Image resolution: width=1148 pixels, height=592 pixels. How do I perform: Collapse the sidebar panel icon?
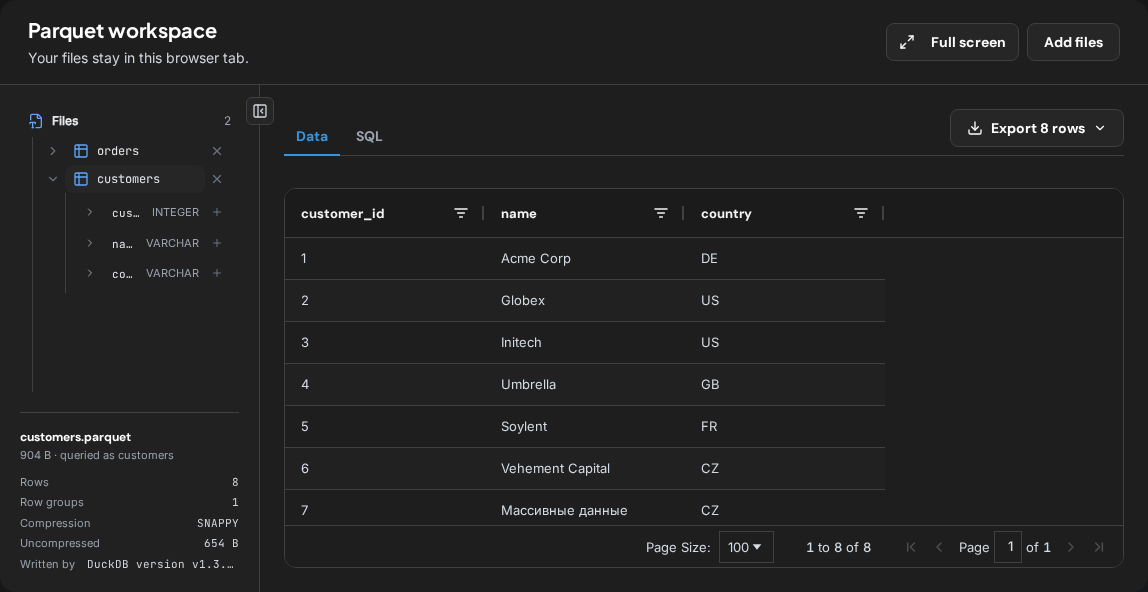(x=260, y=111)
